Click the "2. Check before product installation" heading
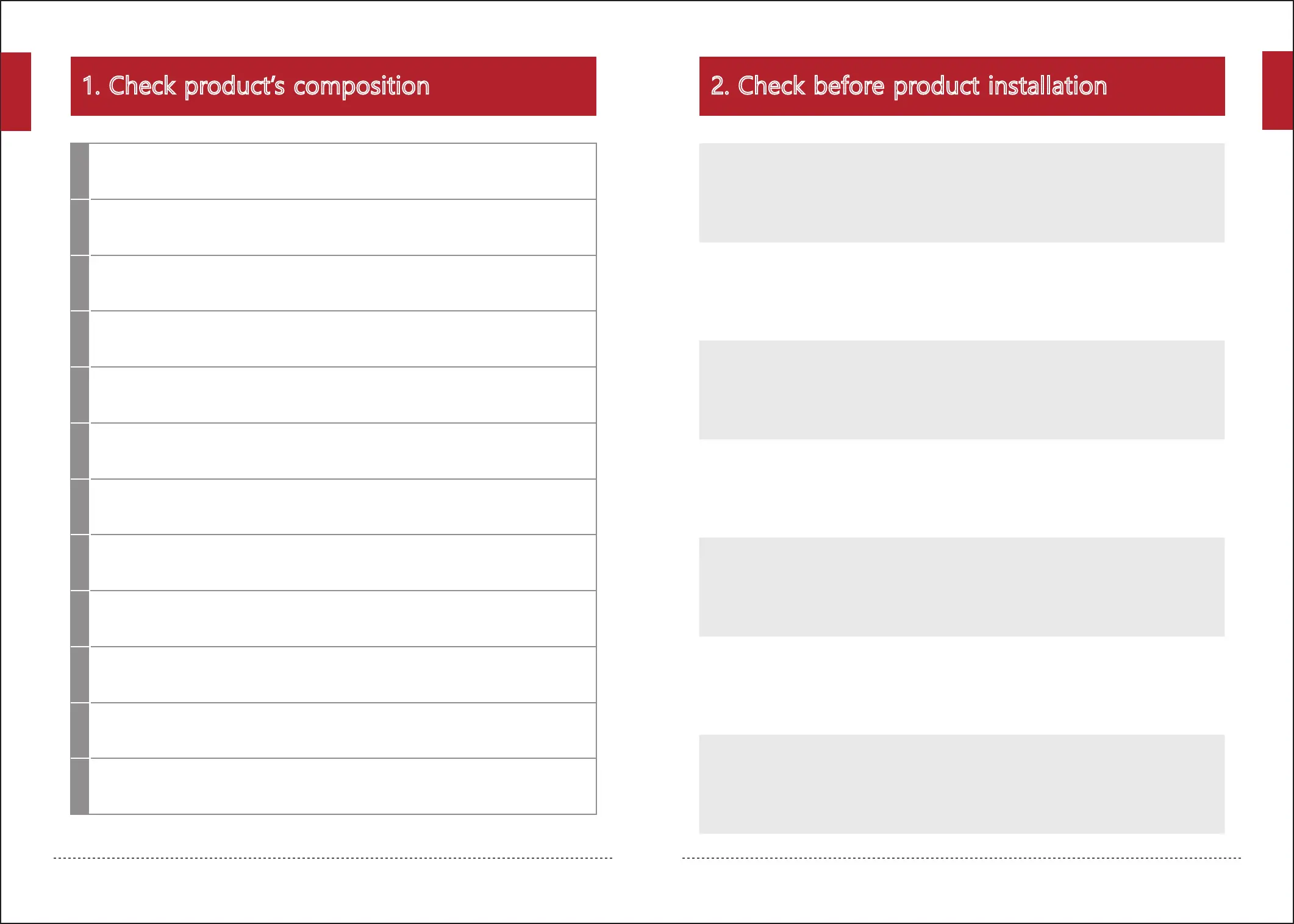This screenshot has width=1294, height=924. [x=909, y=86]
